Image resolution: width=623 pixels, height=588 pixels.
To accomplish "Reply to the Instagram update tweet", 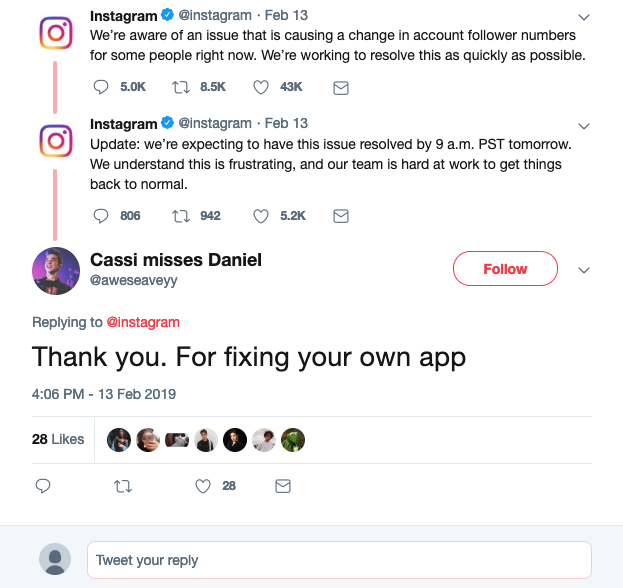I will (x=100, y=215).
